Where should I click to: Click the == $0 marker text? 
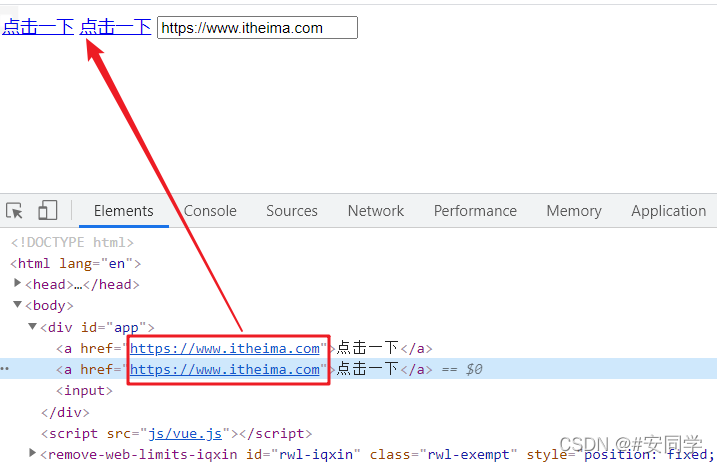click(x=462, y=369)
